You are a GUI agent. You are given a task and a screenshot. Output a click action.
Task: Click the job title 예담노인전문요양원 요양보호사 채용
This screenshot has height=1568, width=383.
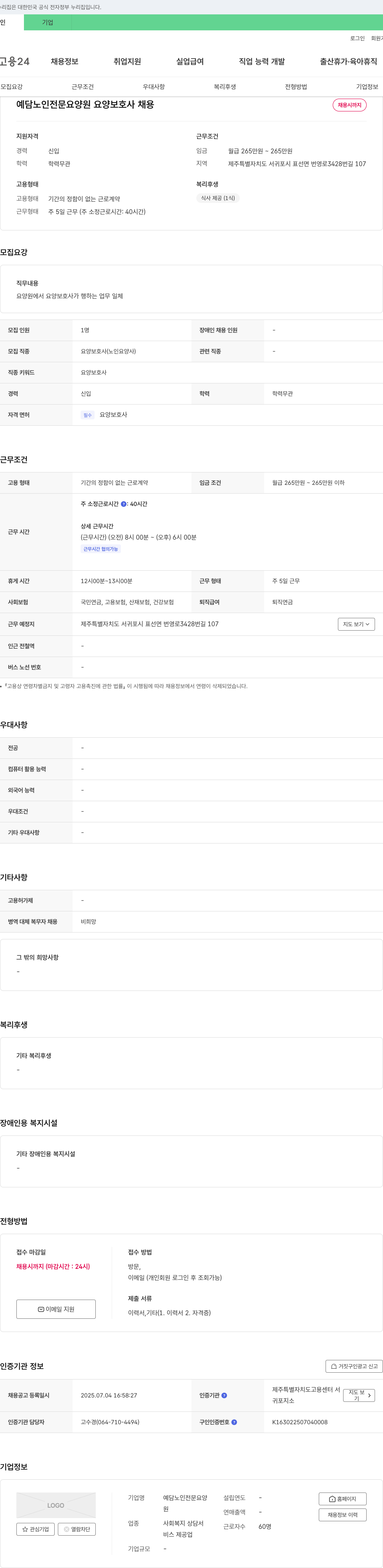(85, 105)
